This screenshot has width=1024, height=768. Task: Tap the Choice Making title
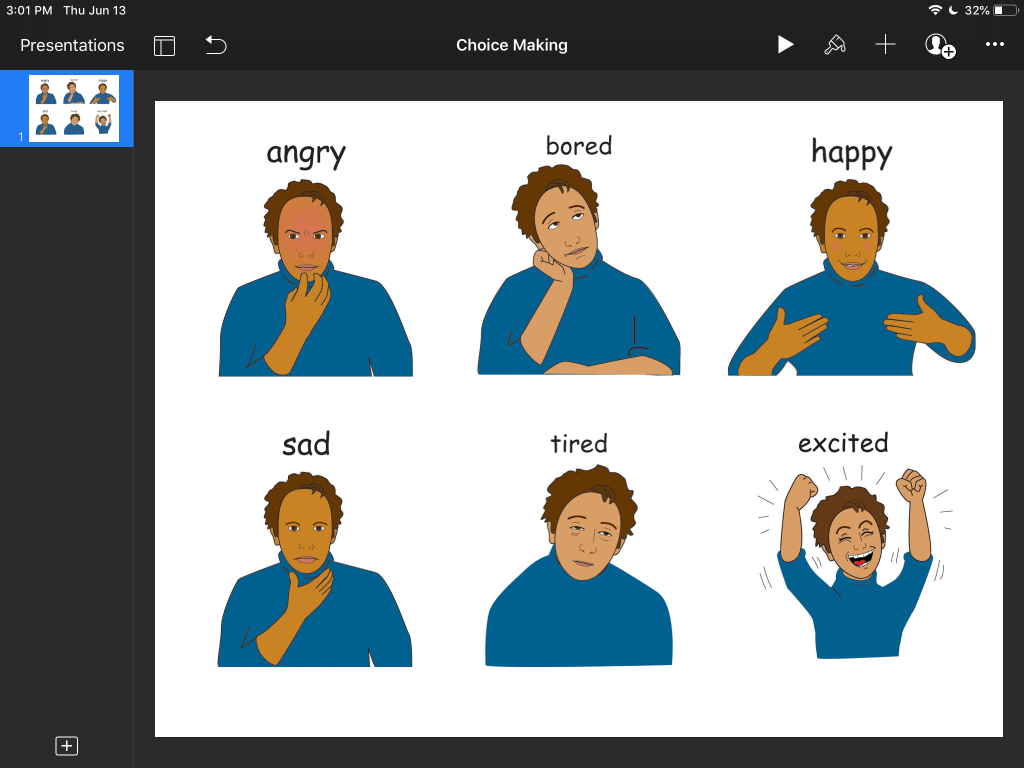(x=511, y=45)
